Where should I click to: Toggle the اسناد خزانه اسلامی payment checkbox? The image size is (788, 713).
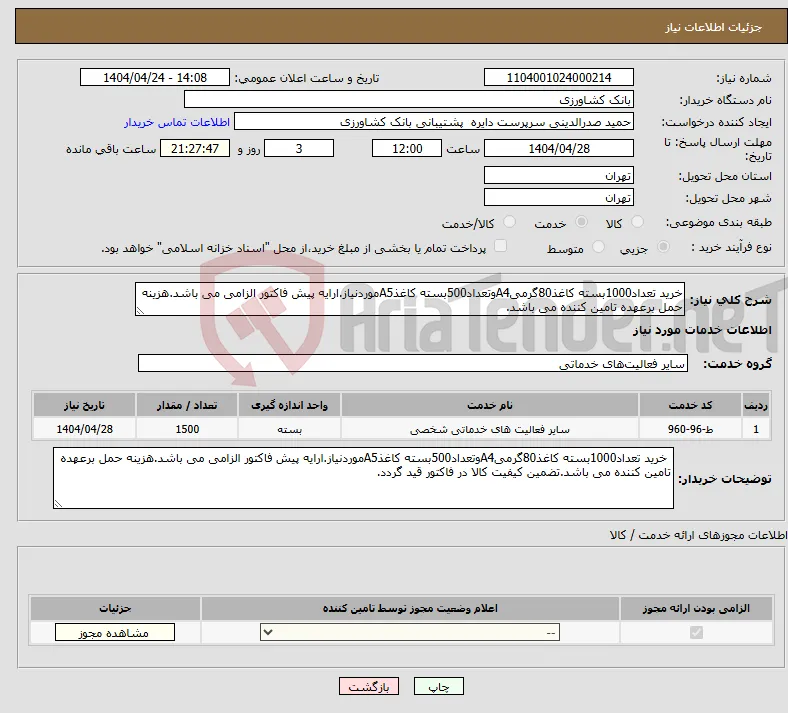pyautogui.click(x=500, y=246)
